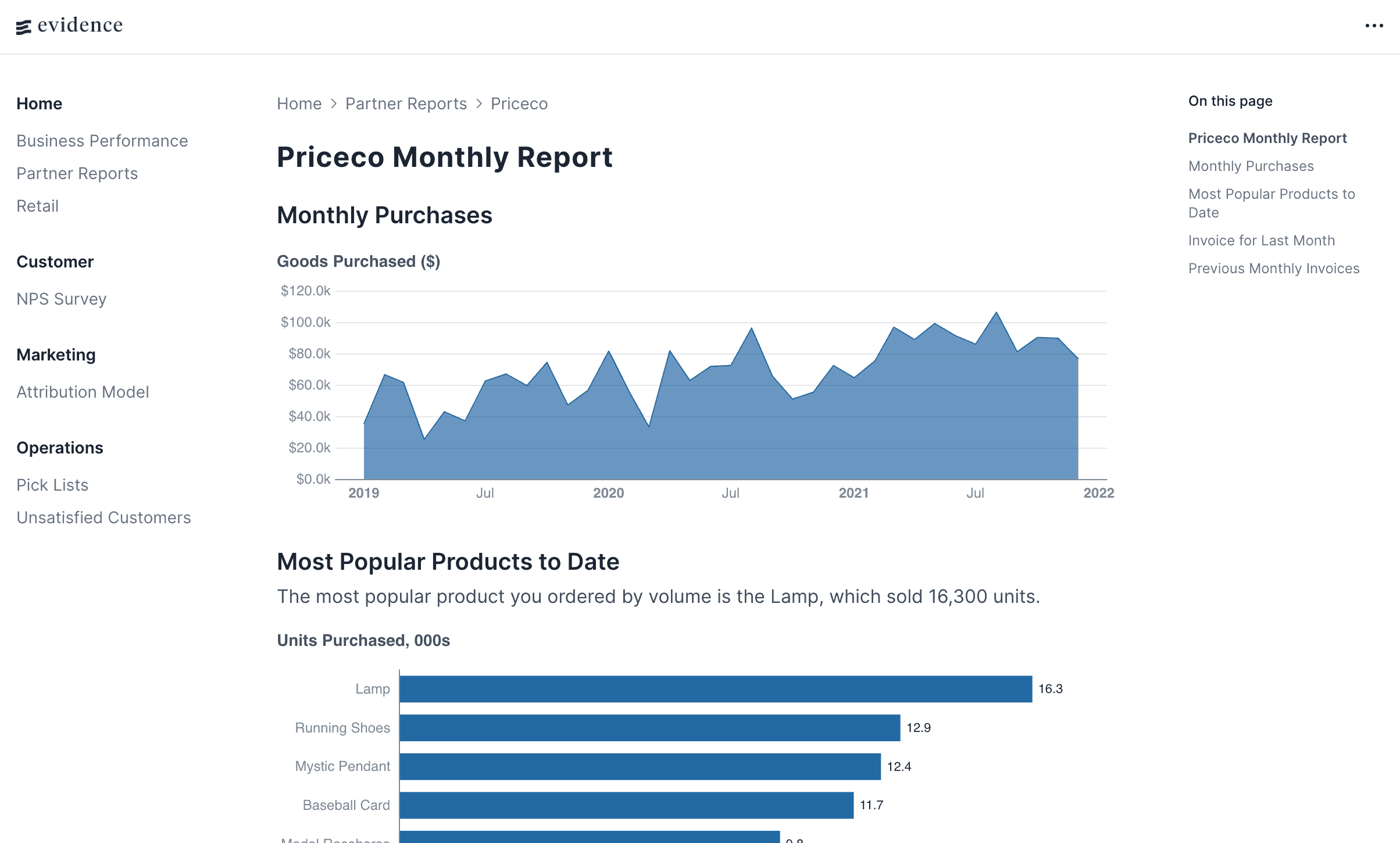Image resolution: width=1400 pixels, height=843 pixels.
Task: Open the three-dot options menu
Action: (1374, 26)
